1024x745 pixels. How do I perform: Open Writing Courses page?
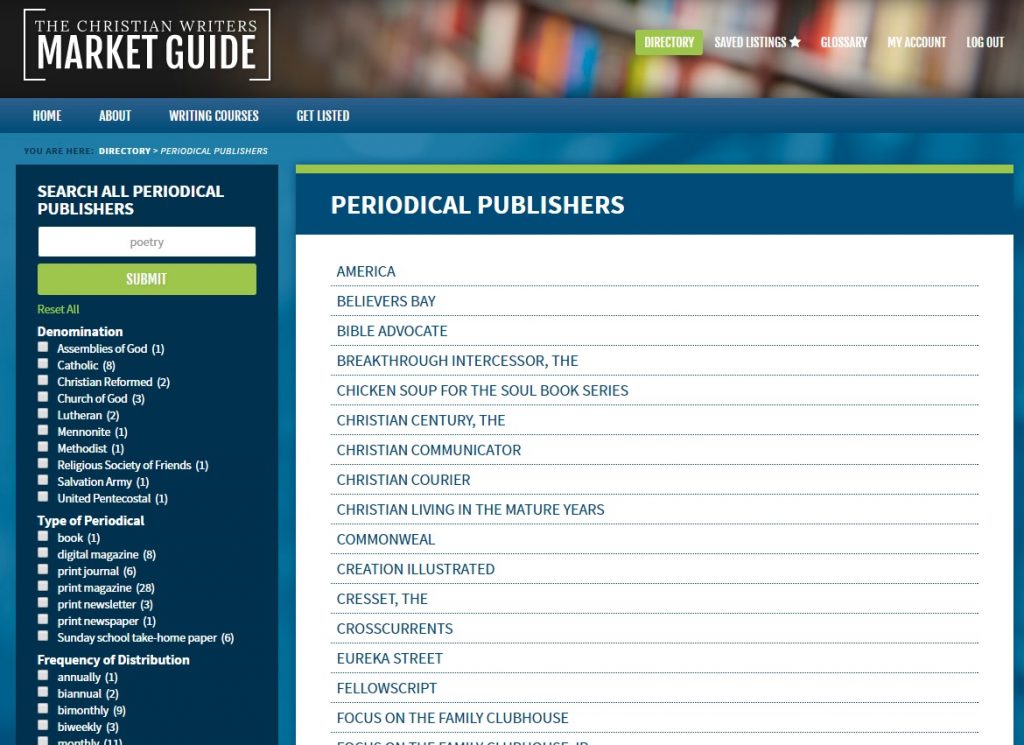click(214, 116)
